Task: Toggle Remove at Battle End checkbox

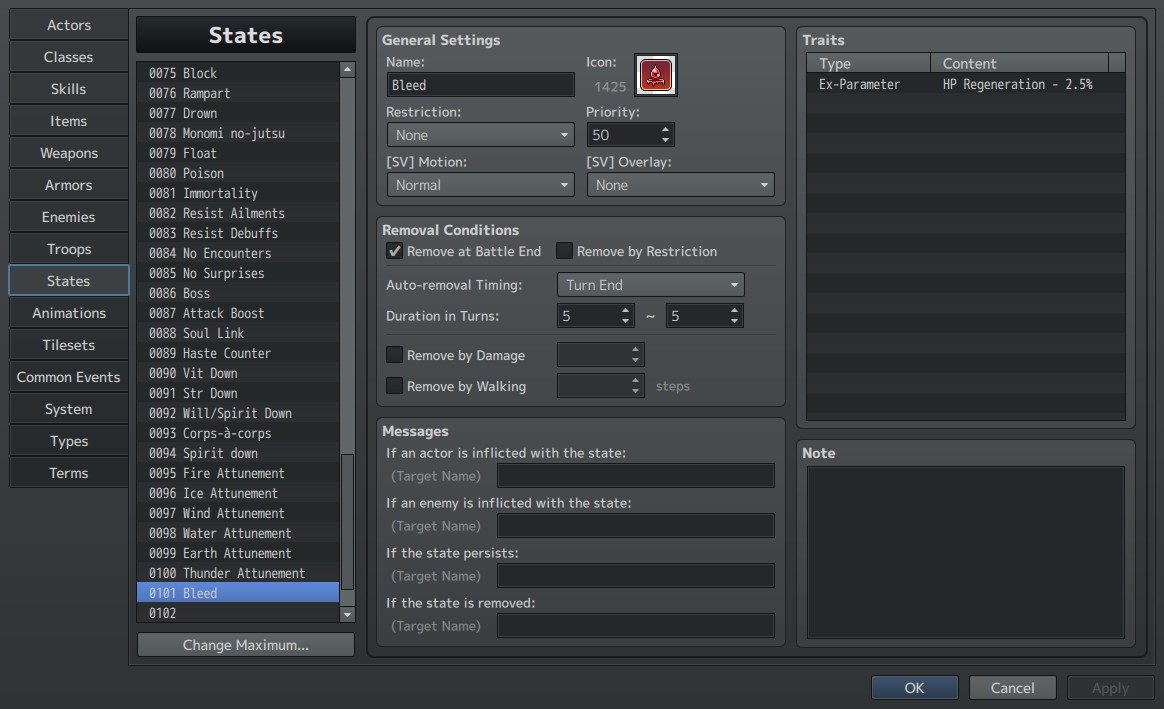Action: [394, 251]
